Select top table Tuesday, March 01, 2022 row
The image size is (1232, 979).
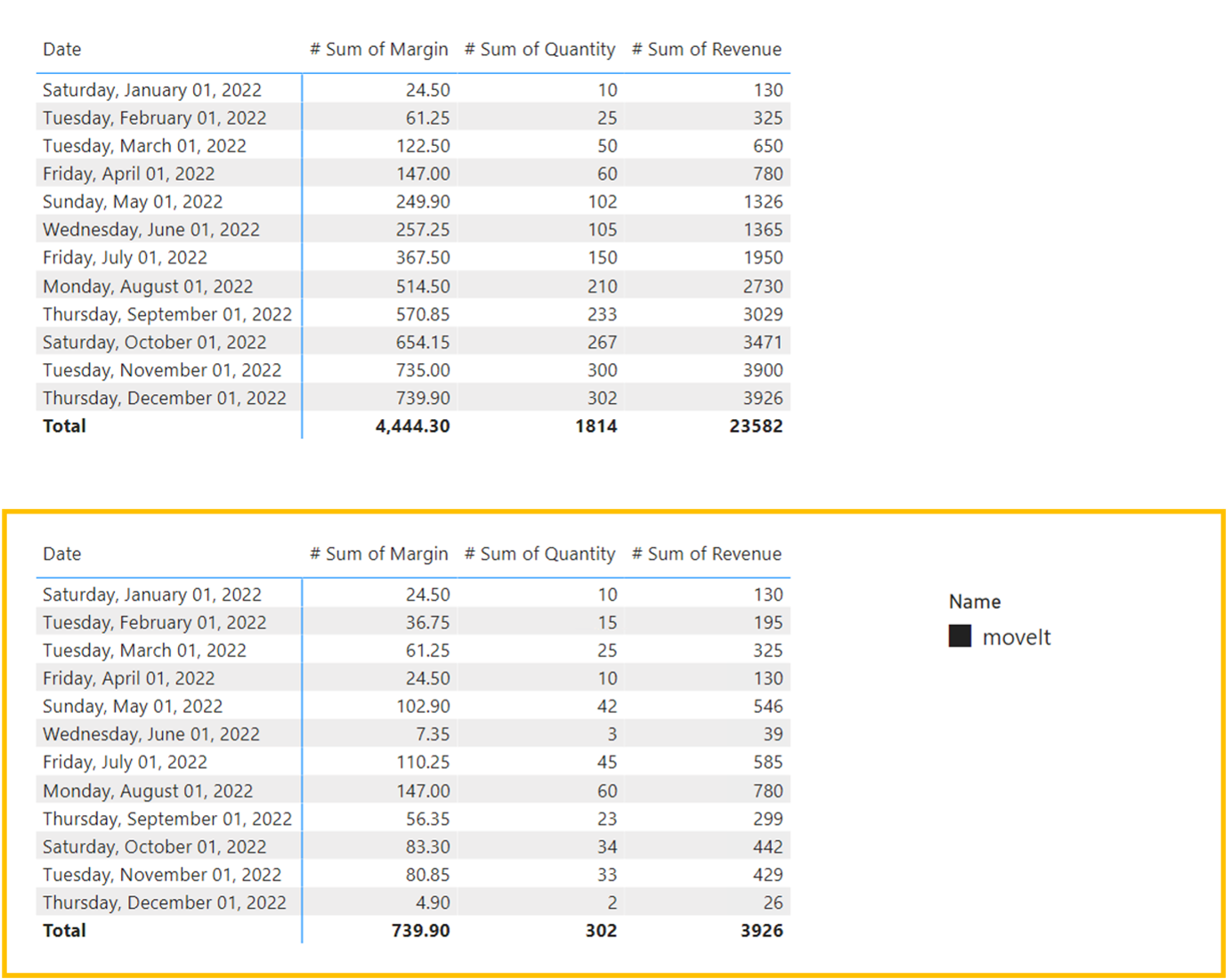tap(413, 145)
